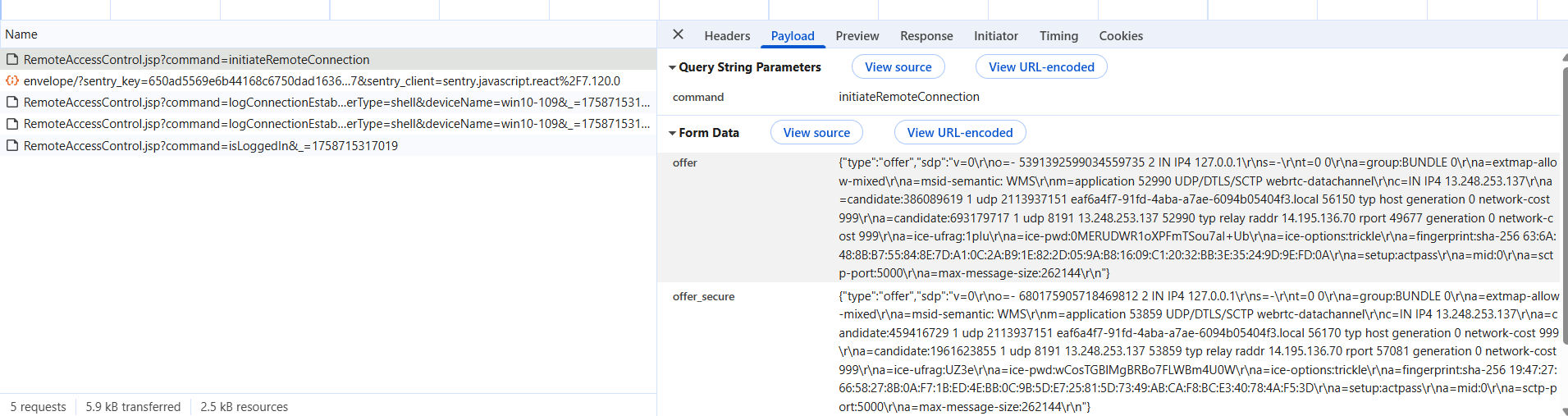Close the request details panel
Screen dimensions: 1568x416
(x=678, y=34)
